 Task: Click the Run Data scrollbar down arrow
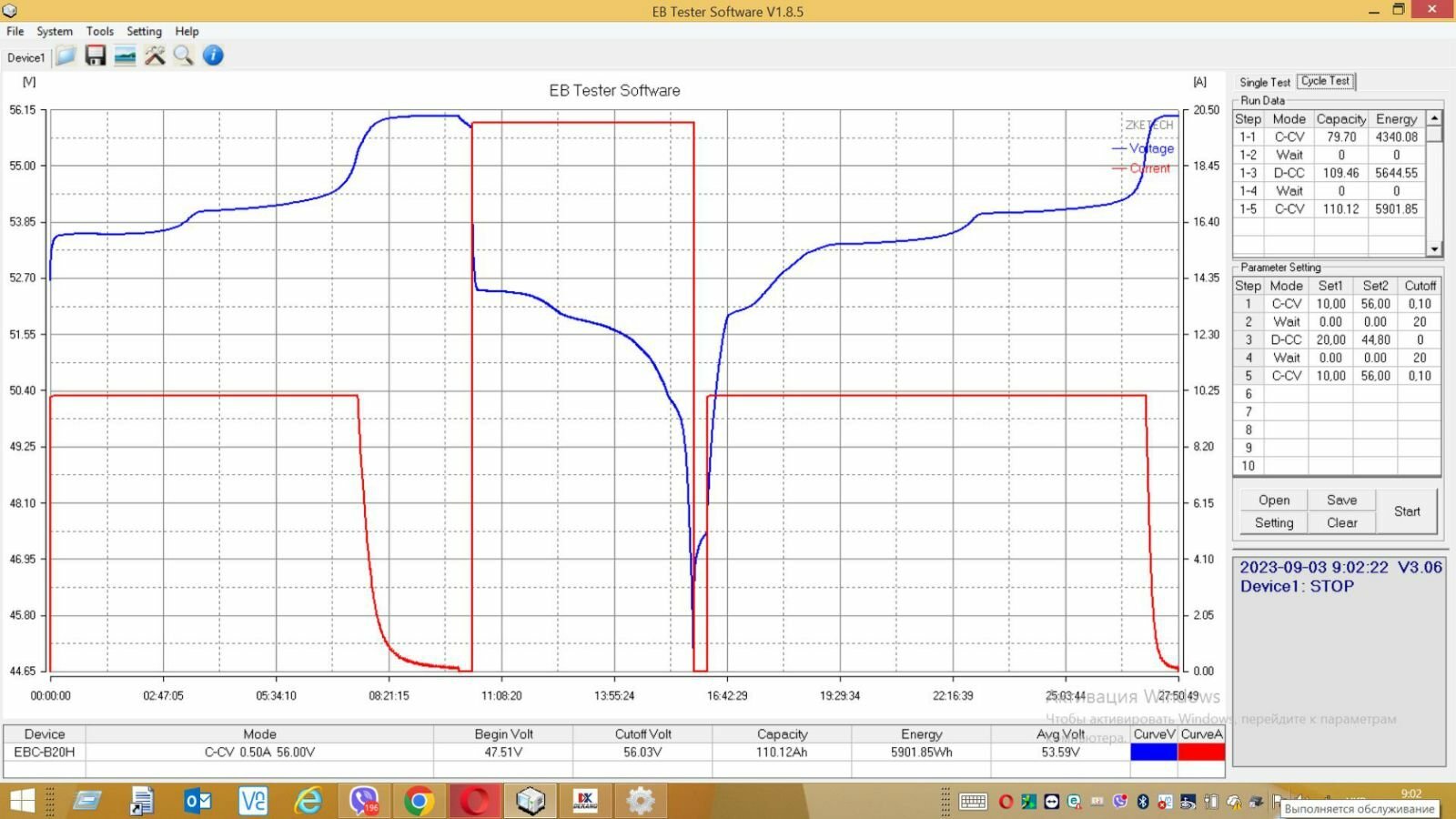1434,248
